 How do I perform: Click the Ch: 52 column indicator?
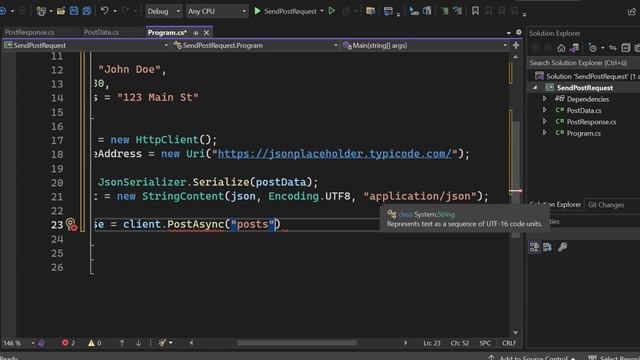[x=460, y=343]
